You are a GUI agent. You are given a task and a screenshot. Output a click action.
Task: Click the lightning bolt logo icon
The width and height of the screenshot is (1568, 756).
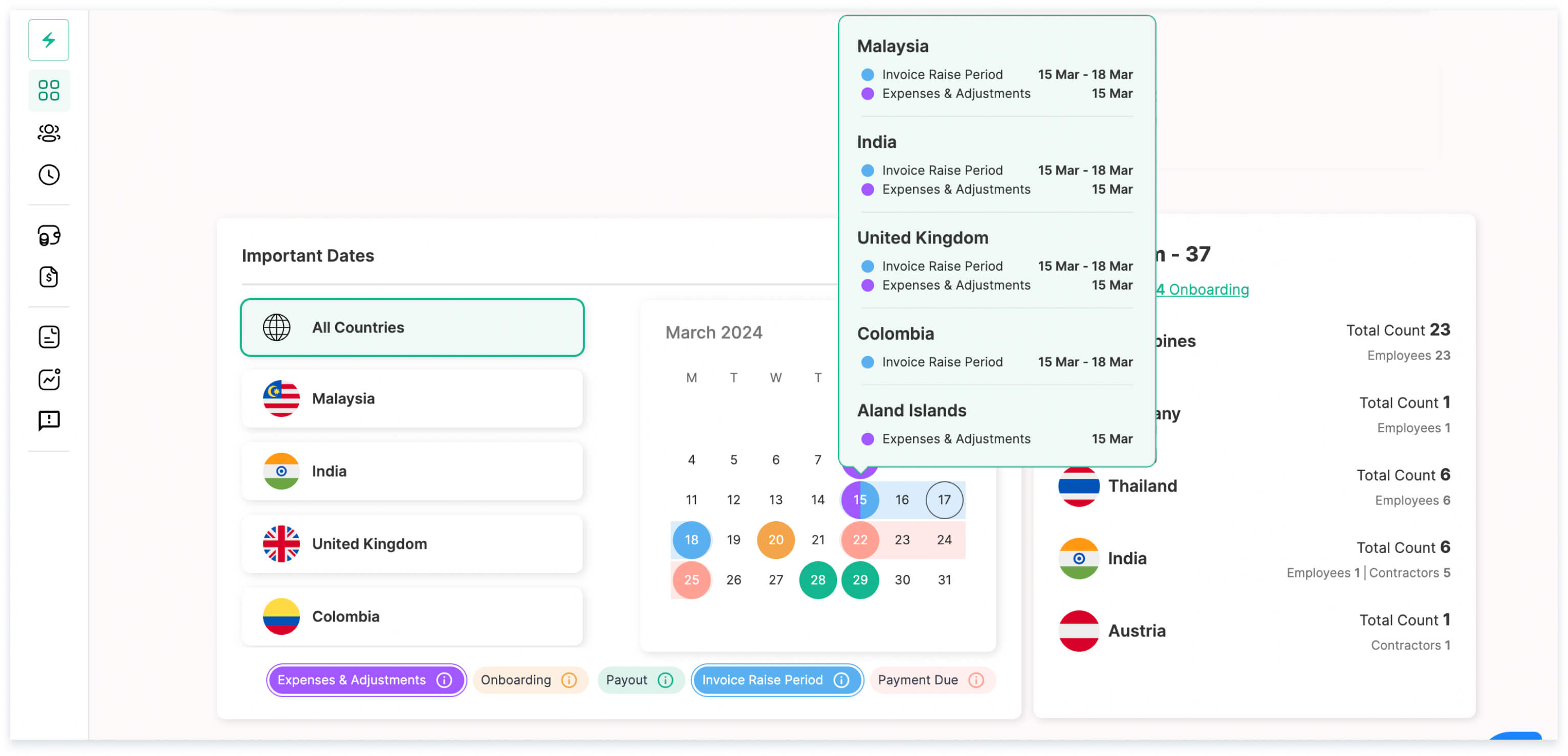[49, 40]
